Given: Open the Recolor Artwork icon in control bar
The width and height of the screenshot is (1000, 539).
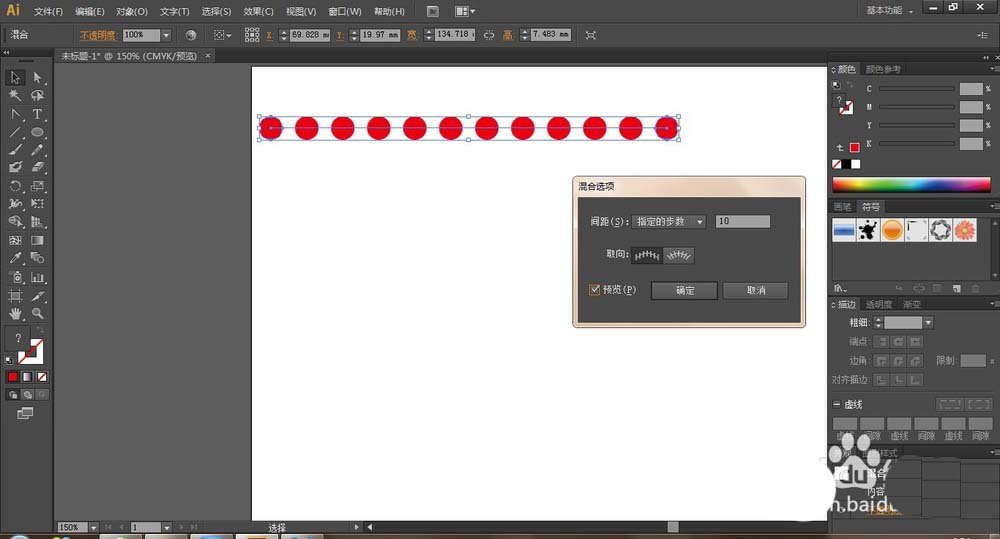Looking at the screenshot, I should point(191,35).
